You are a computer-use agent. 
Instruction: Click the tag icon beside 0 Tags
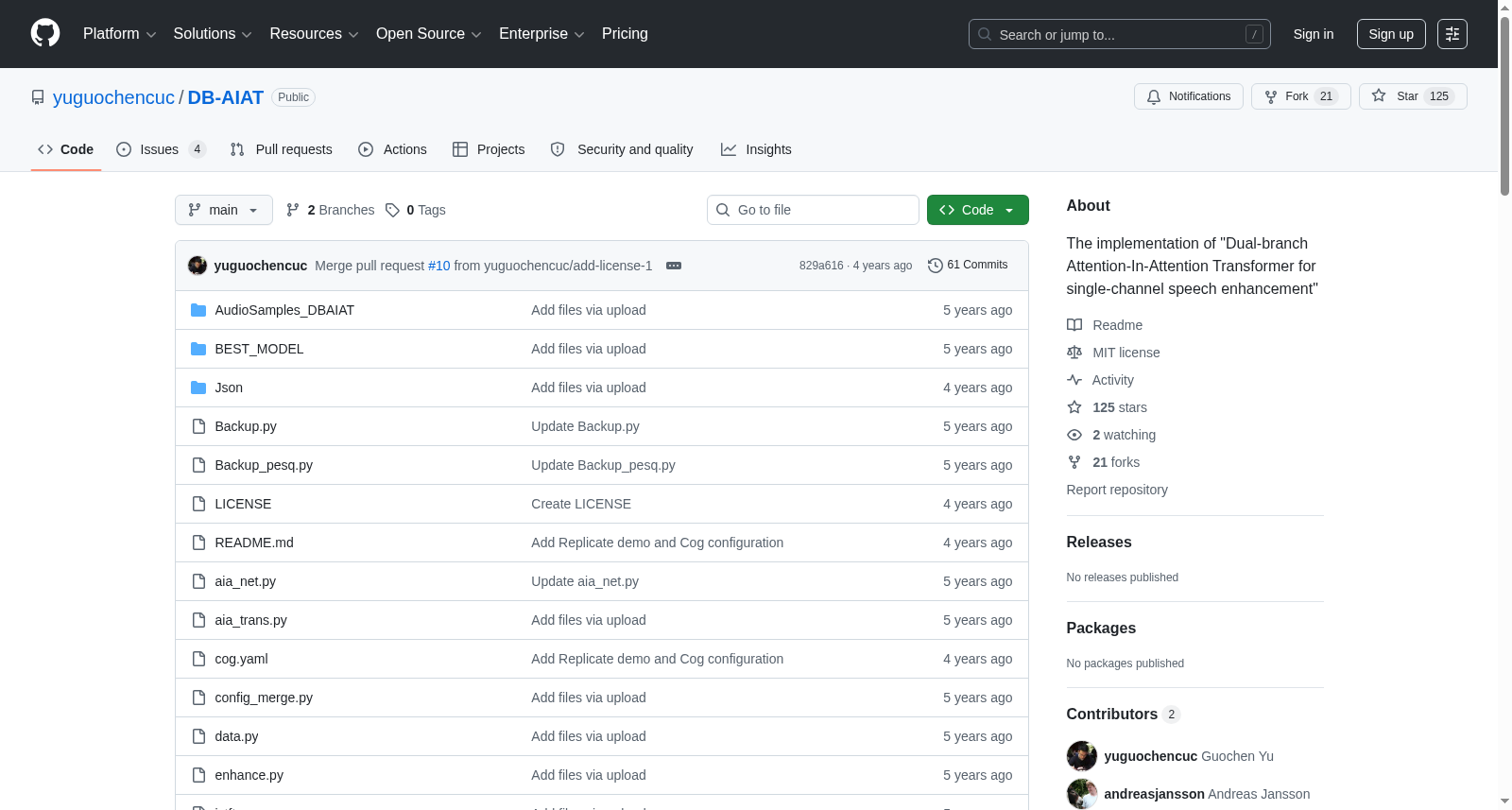(x=392, y=210)
